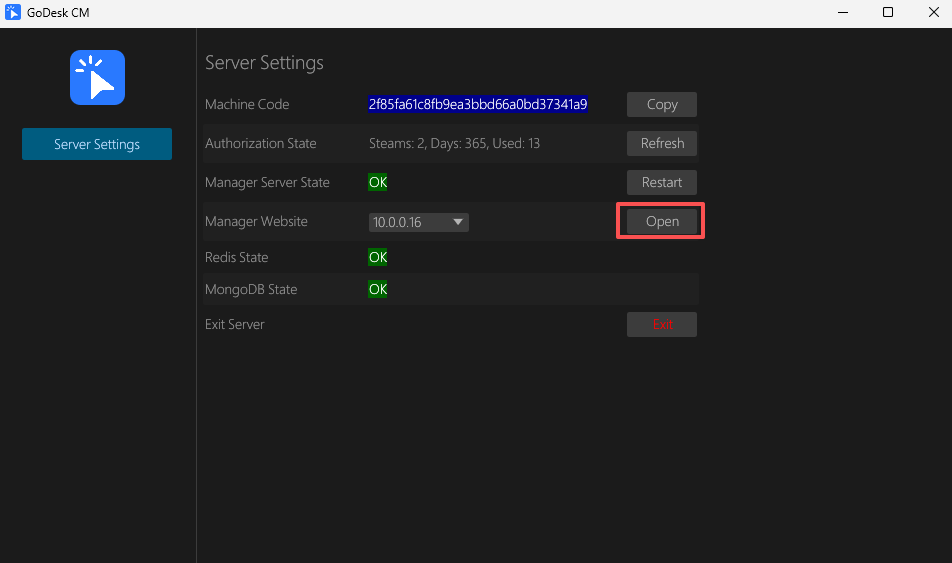Click the highlighted machine code value
This screenshot has width=952, height=563.
tap(477, 104)
